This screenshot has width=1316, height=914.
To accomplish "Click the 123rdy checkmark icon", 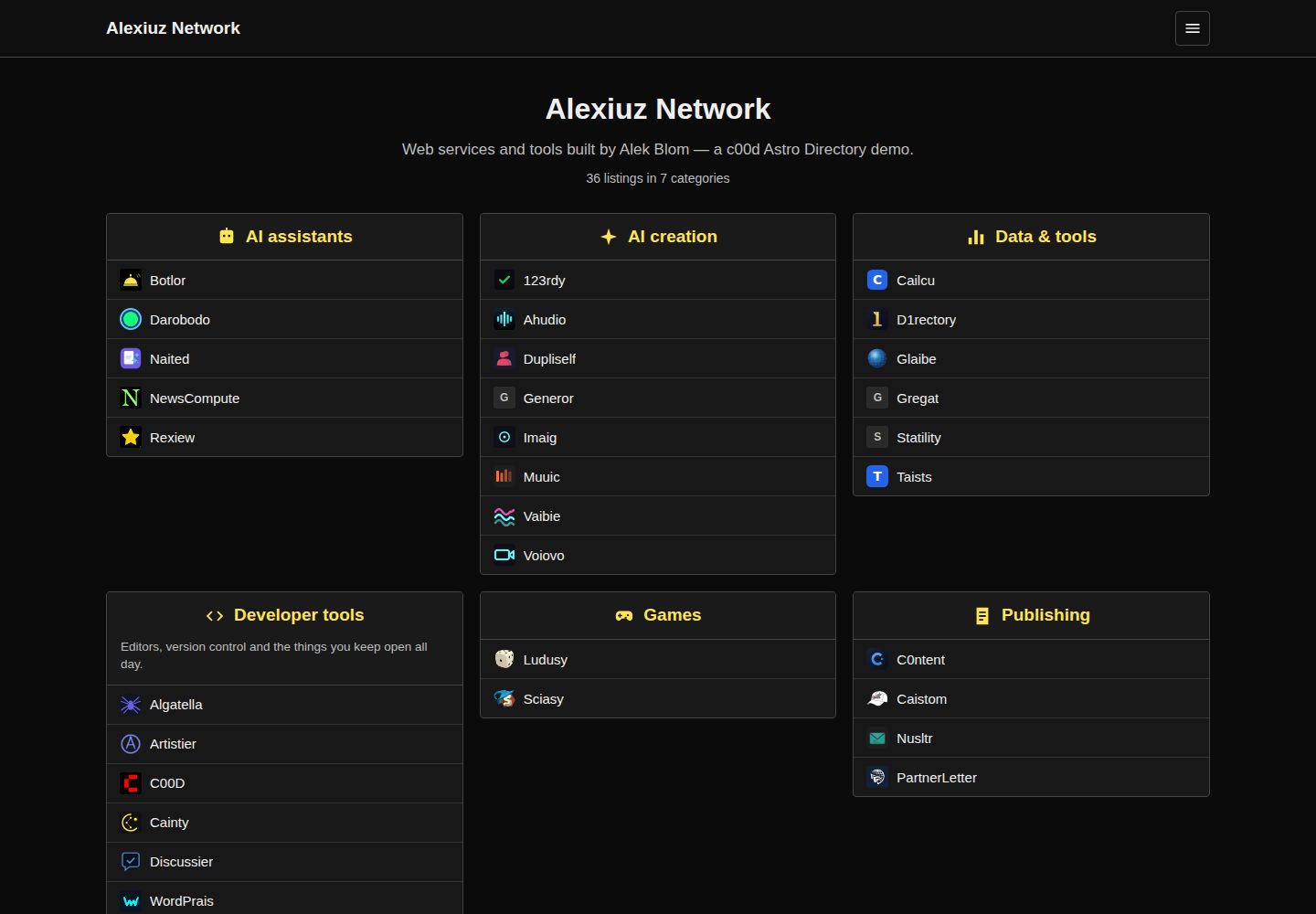I will click(x=504, y=280).
